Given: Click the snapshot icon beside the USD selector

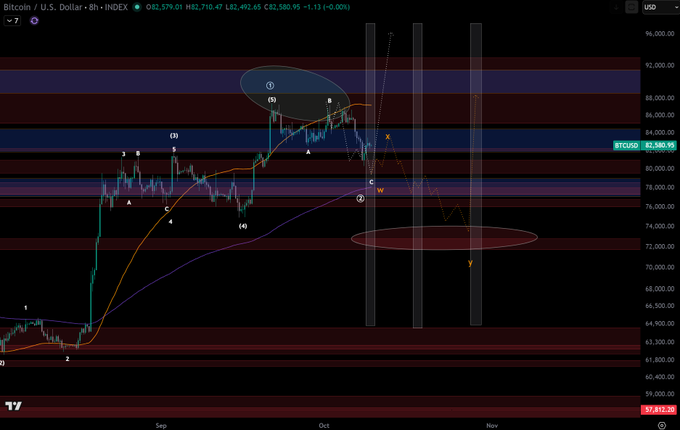Looking at the screenshot, I should pyautogui.click(x=632, y=7).
